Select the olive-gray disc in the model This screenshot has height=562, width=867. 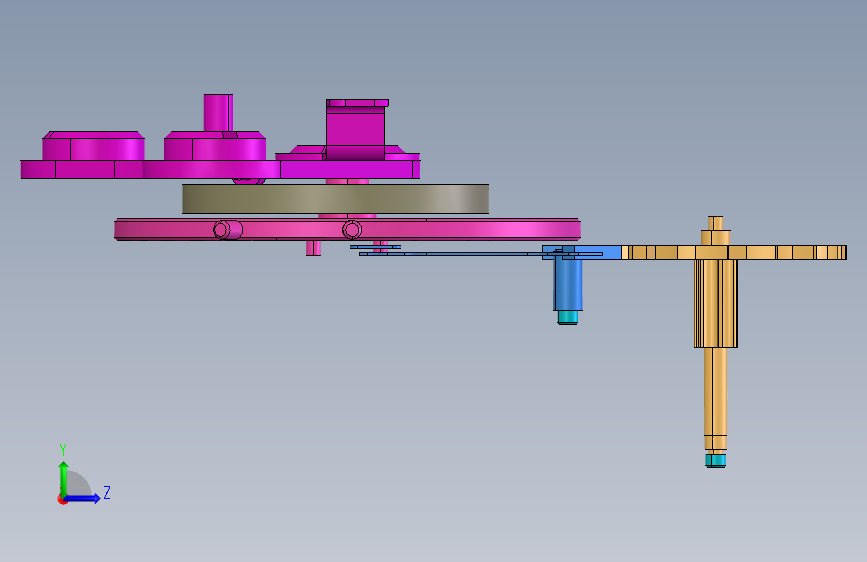pos(335,199)
